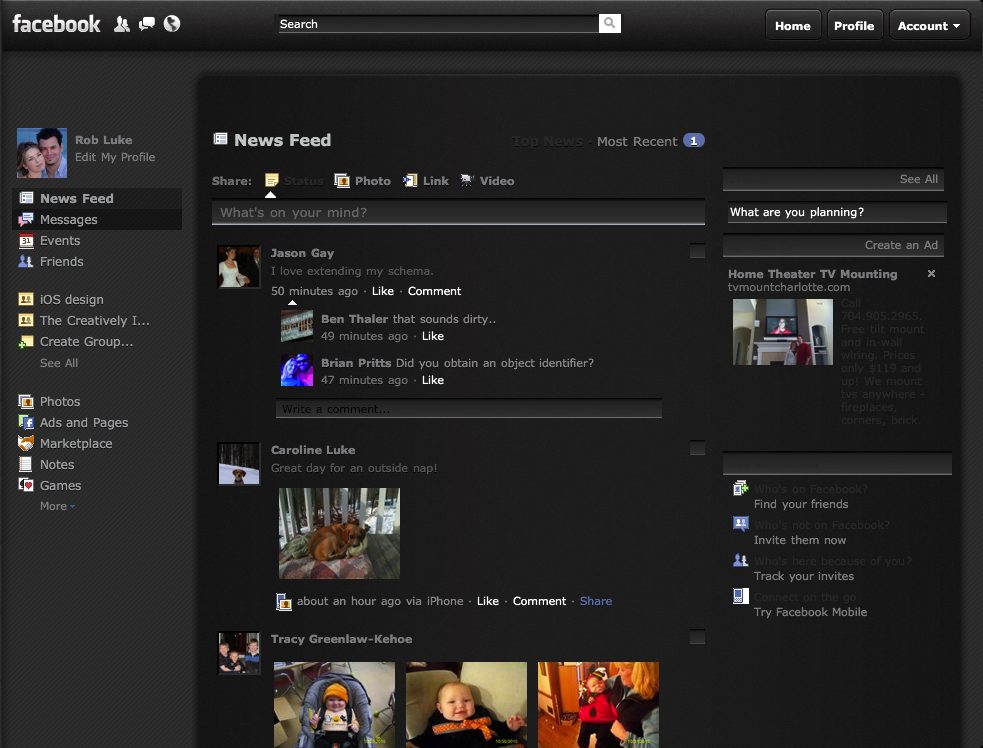Like Ben Thaler's comment

pyautogui.click(x=433, y=336)
